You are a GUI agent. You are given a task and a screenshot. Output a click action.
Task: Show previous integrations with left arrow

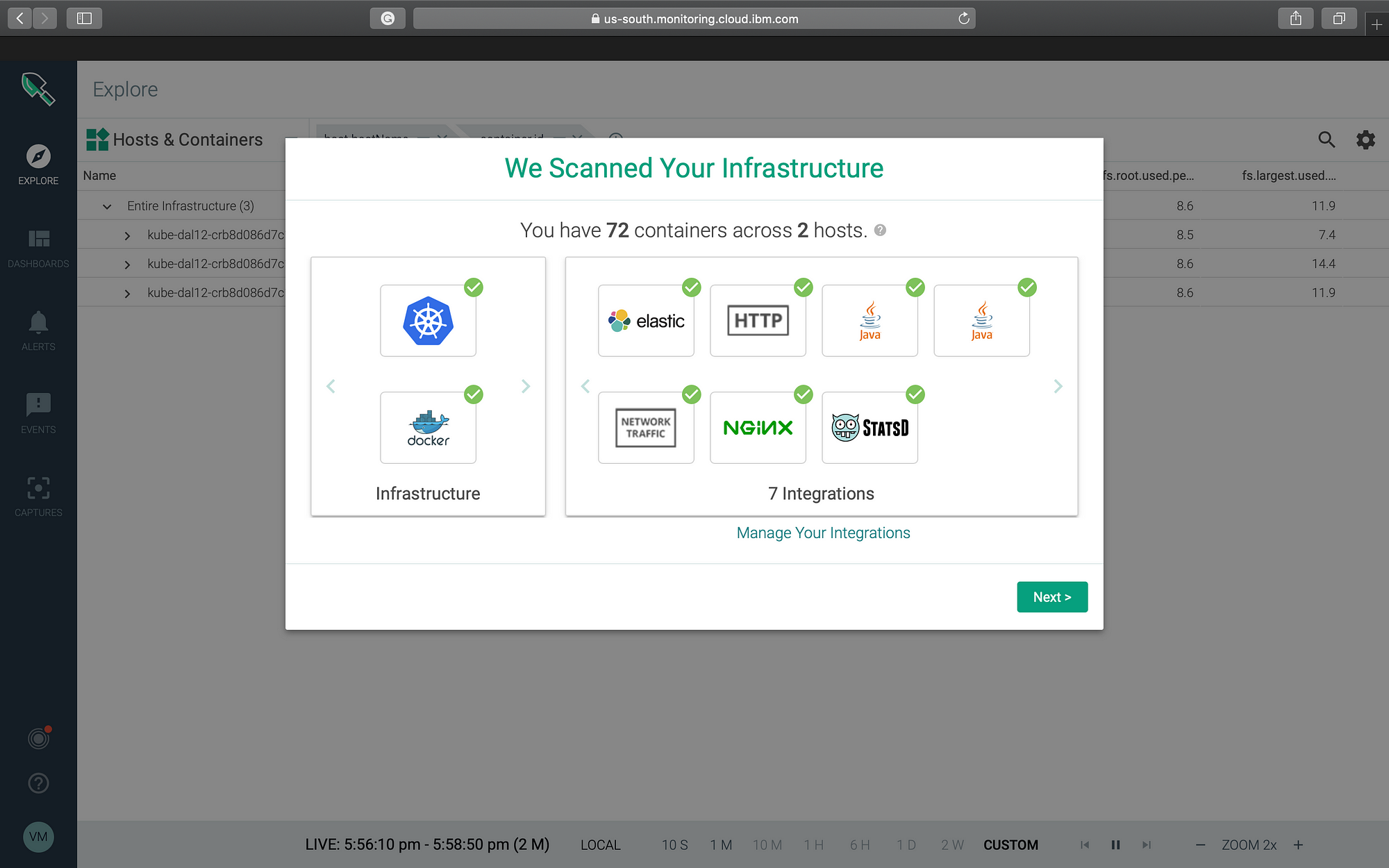585,386
